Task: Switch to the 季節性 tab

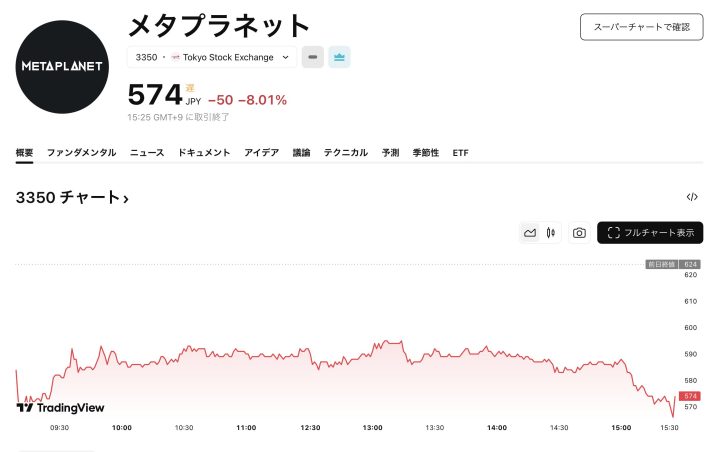Action: click(426, 153)
